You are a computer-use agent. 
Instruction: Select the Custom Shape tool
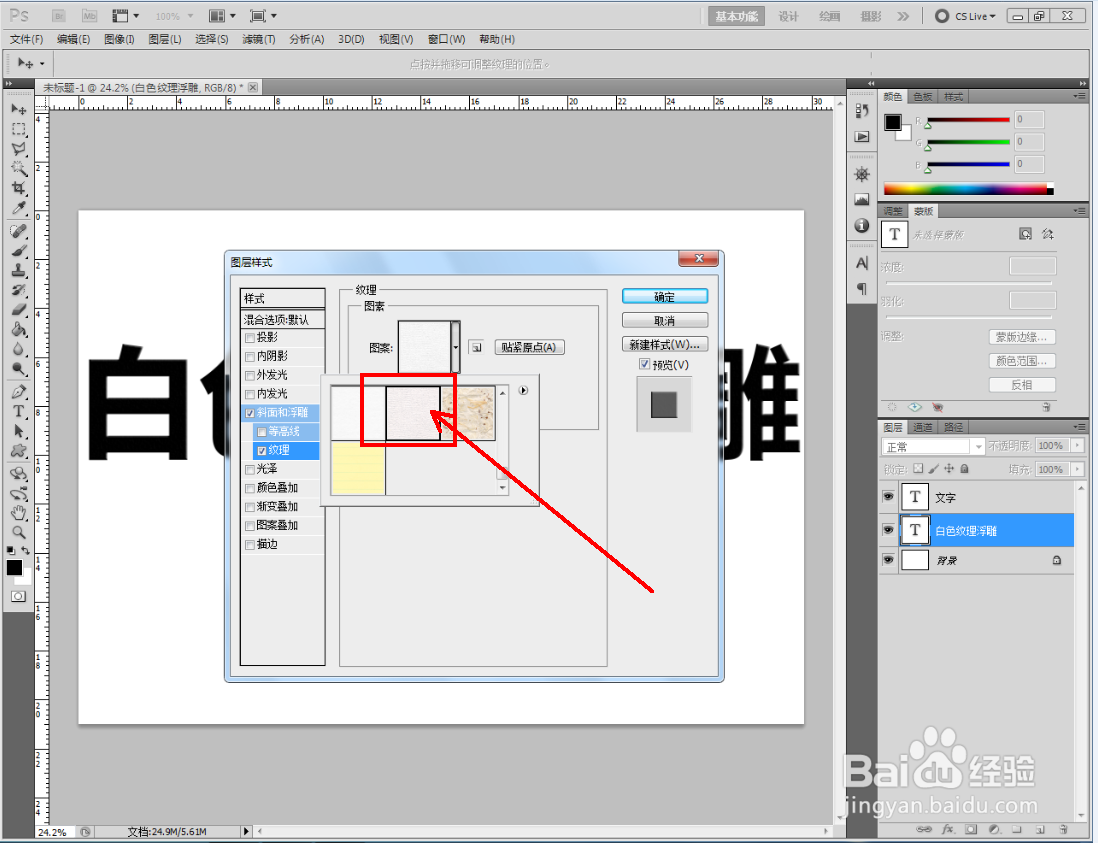(x=18, y=451)
